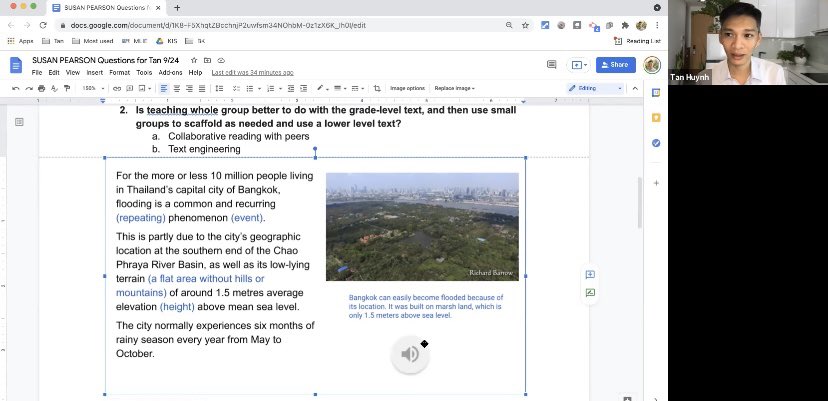Collapse the menus with the up chevron
828x401 pixels.
point(635,88)
